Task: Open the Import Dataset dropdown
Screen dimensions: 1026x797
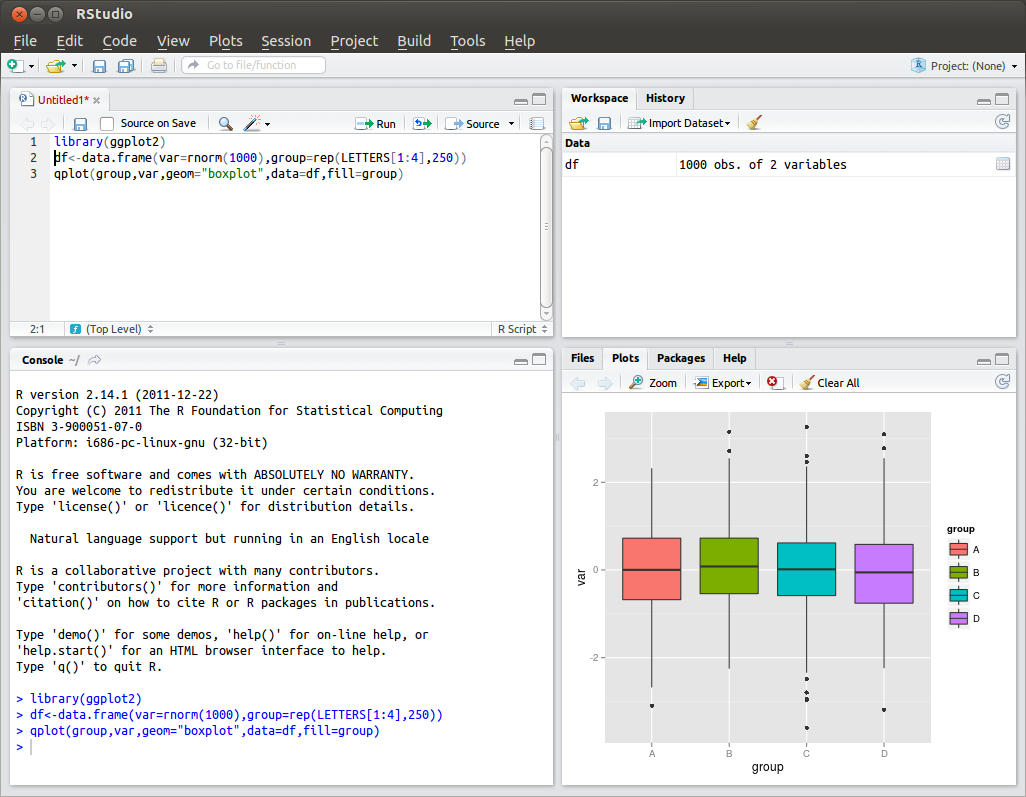Action: pos(679,122)
